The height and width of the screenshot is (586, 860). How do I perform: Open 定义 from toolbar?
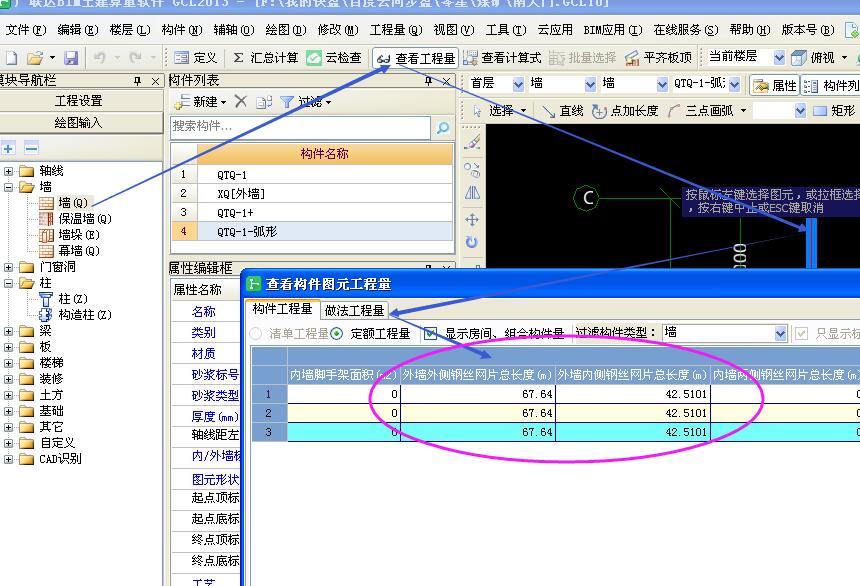(x=195, y=58)
